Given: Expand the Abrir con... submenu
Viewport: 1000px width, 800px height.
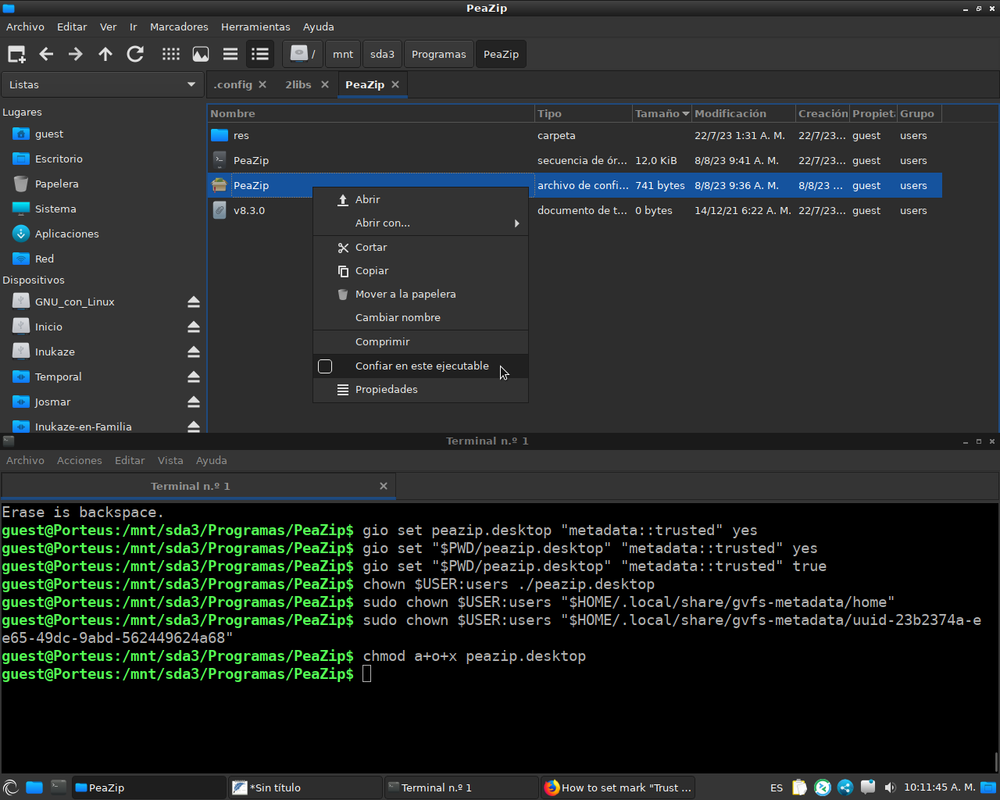Looking at the screenshot, I should tap(420, 223).
